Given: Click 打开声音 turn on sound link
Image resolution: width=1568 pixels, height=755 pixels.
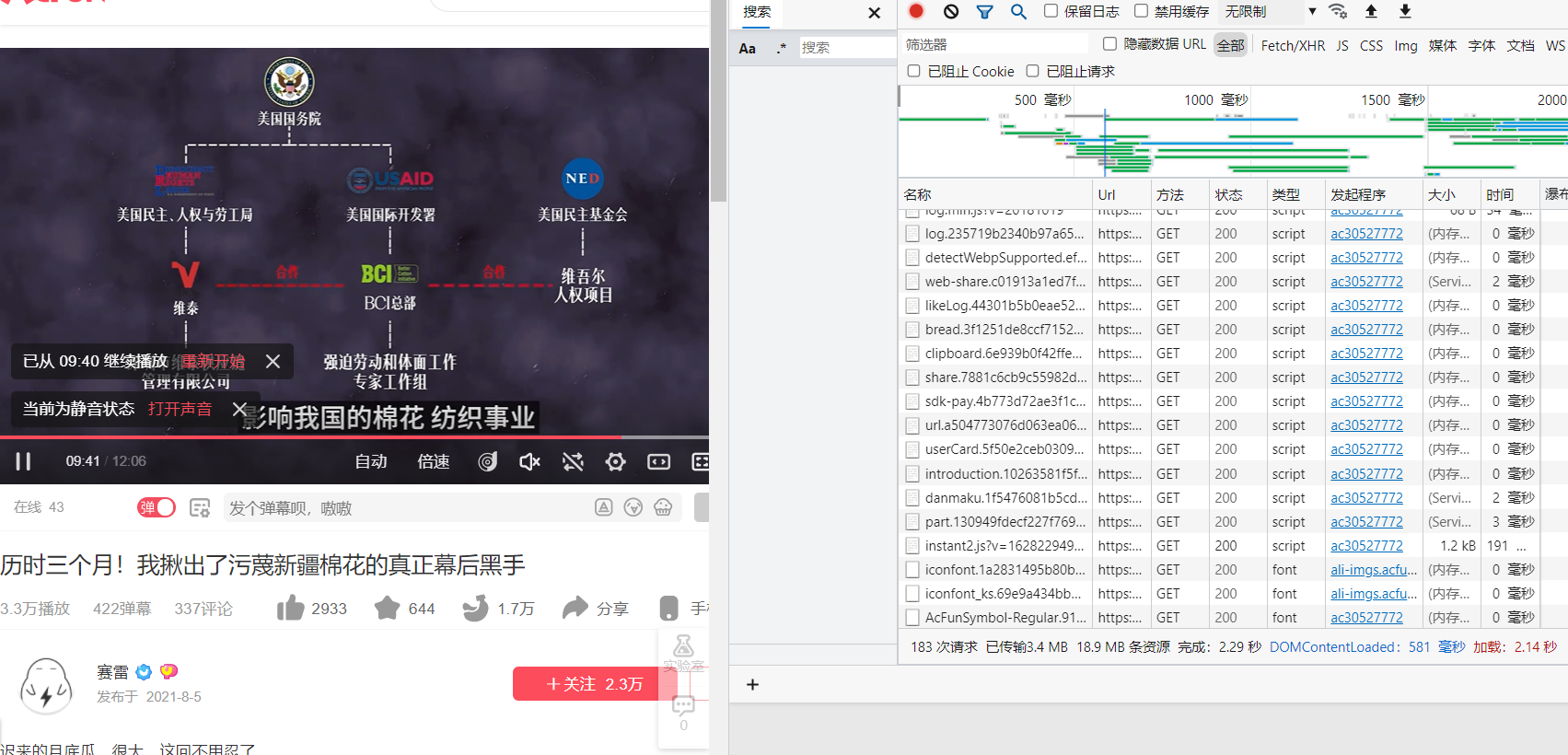Looking at the screenshot, I should pyautogui.click(x=180, y=409).
